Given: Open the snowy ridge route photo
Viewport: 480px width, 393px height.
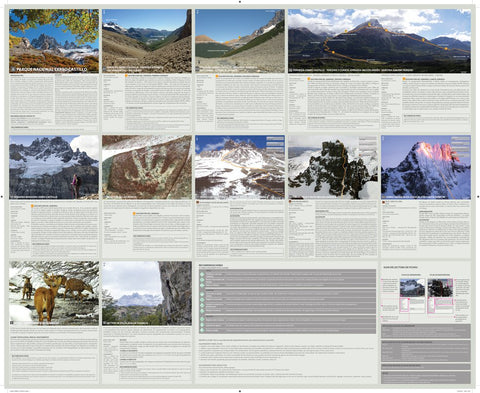Looking at the screenshot, I should [240, 167].
